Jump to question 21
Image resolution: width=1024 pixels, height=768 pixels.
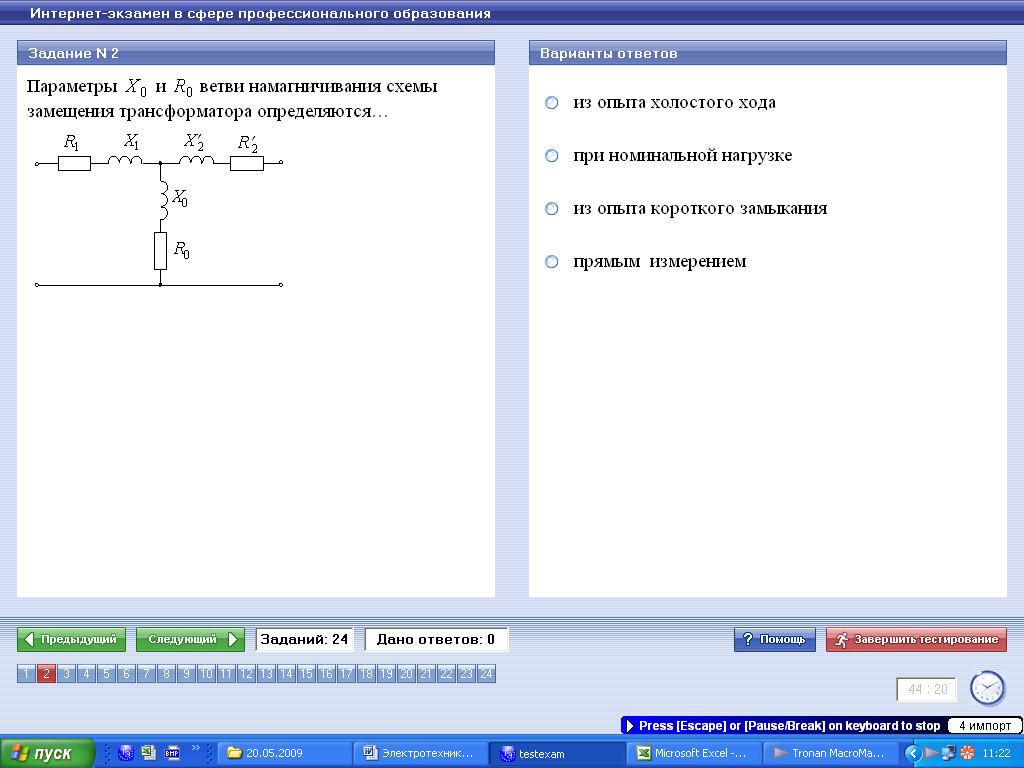426,673
